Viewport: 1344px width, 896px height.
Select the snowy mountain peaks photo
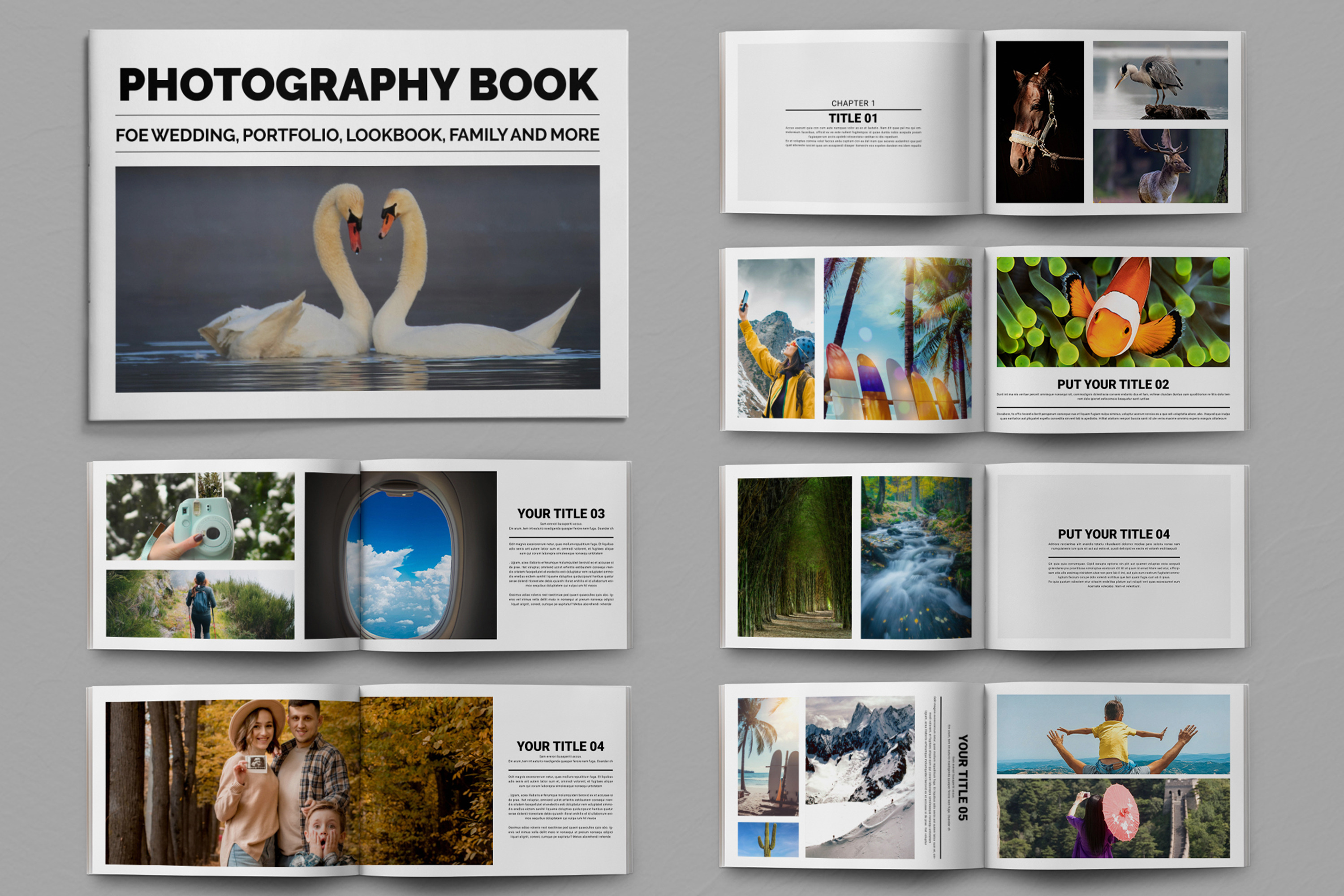(x=859, y=777)
